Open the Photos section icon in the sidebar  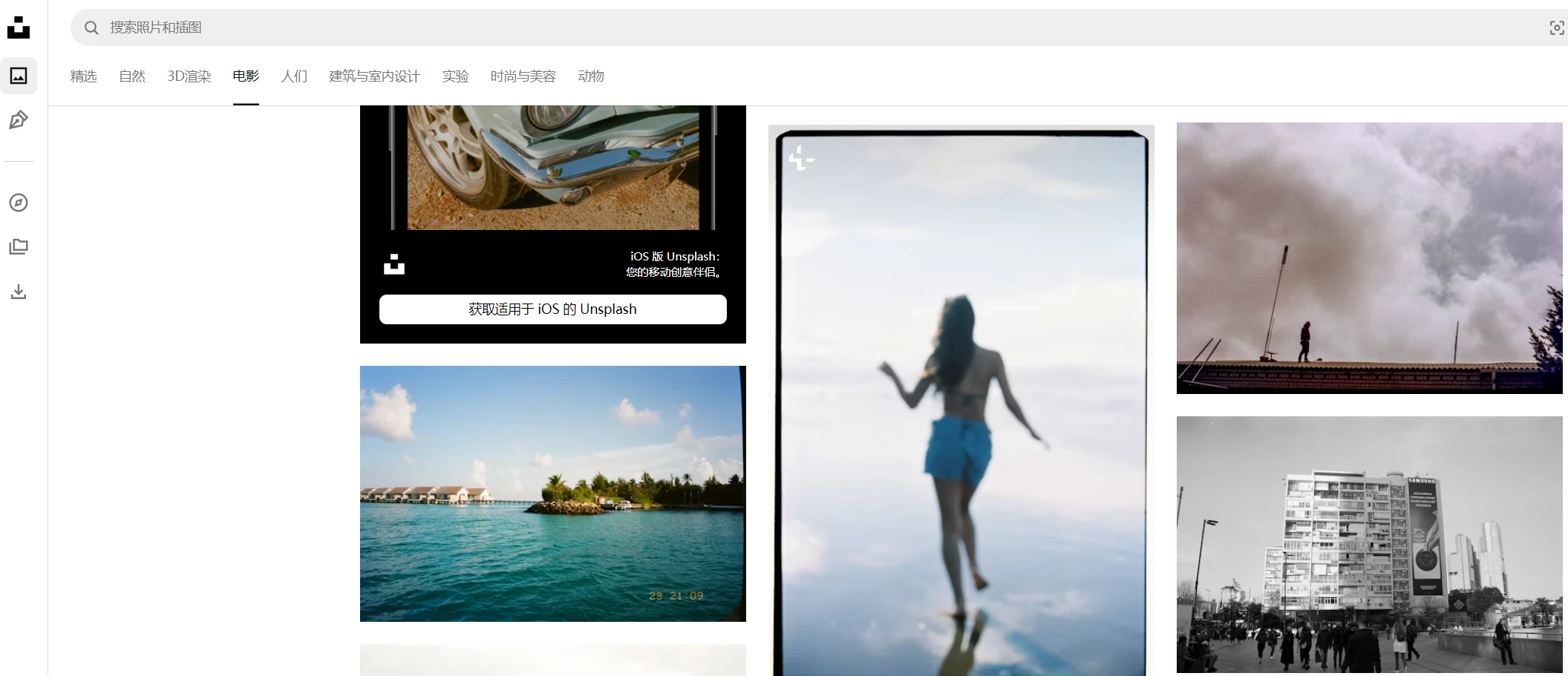[19, 76]
